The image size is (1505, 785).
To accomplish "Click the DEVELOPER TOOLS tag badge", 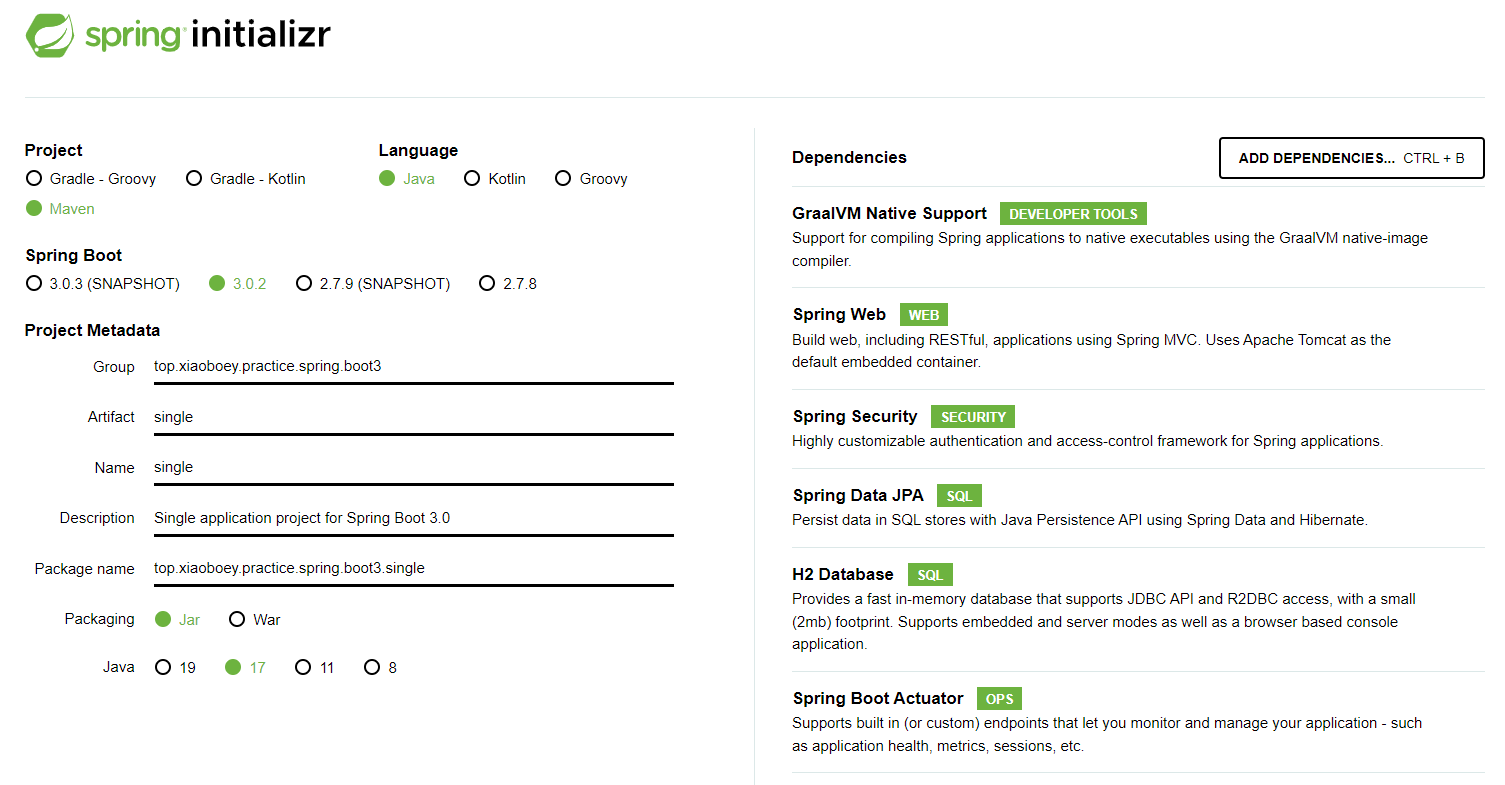I will pyautogui.click(x=1073, y=214).
